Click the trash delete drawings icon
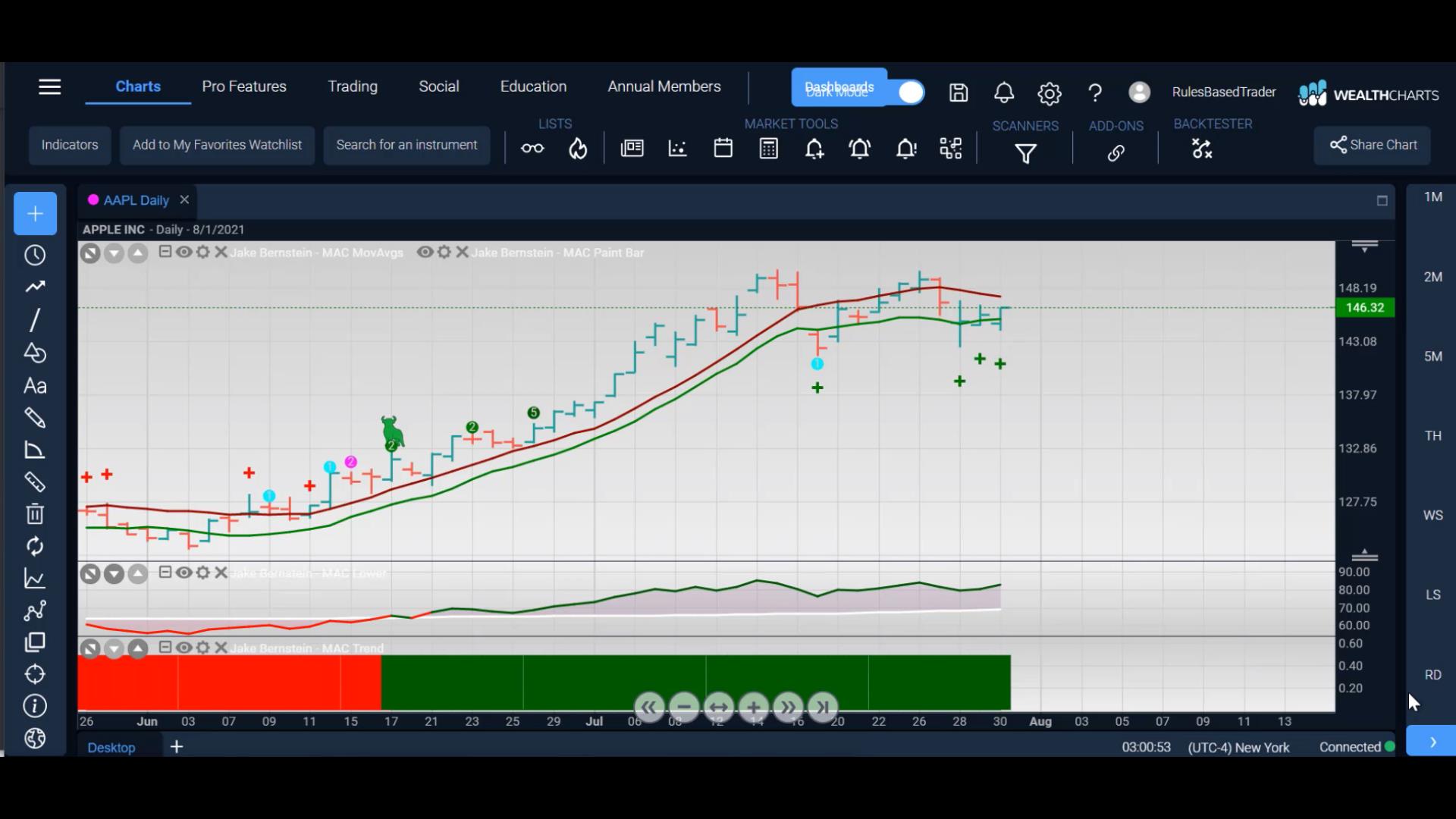The width and height of the screenshot is (1456, 819). 35,514
